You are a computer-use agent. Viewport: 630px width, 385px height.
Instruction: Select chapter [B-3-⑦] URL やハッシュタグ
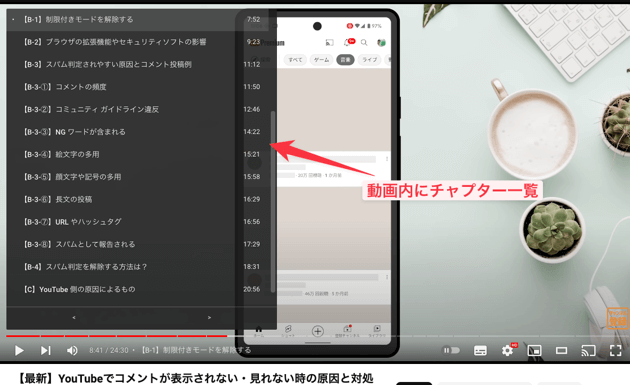click(137, 222)
